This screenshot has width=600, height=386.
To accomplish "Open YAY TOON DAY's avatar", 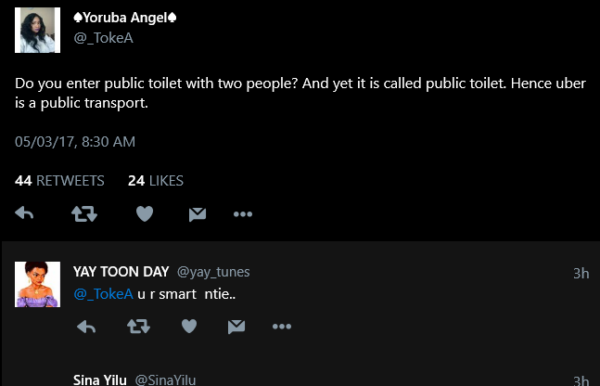I will (38, 284).
